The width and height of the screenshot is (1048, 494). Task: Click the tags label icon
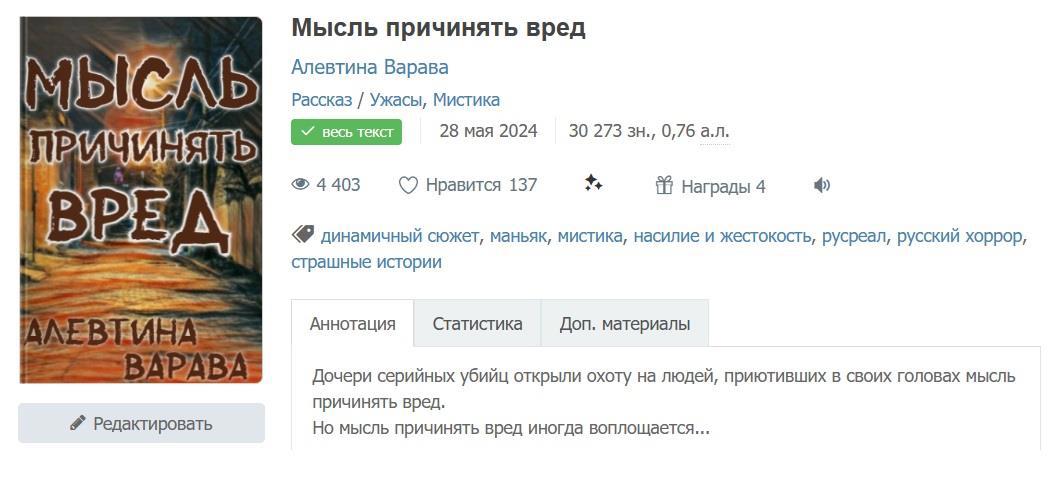pos(302,235)
